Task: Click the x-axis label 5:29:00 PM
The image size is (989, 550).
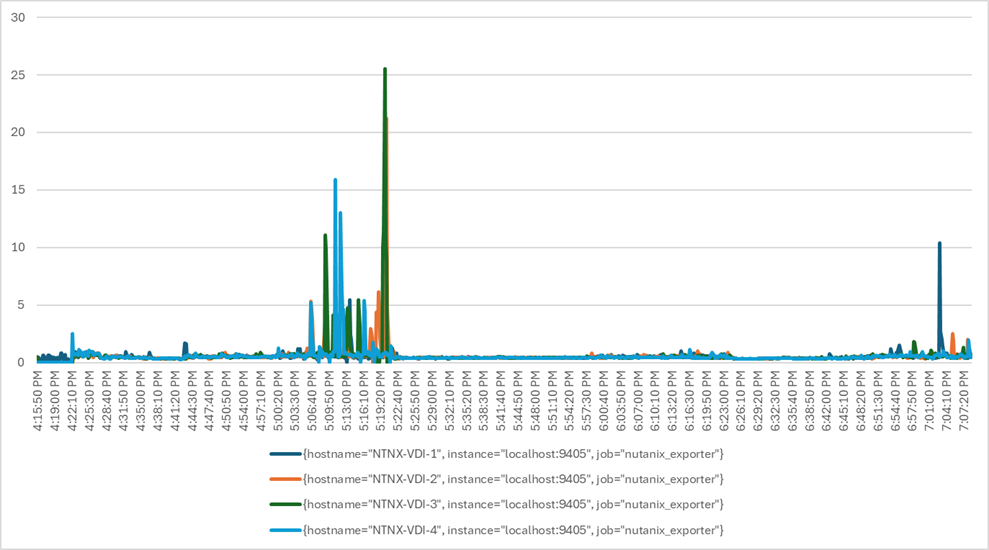Action: tap(432, 401)
